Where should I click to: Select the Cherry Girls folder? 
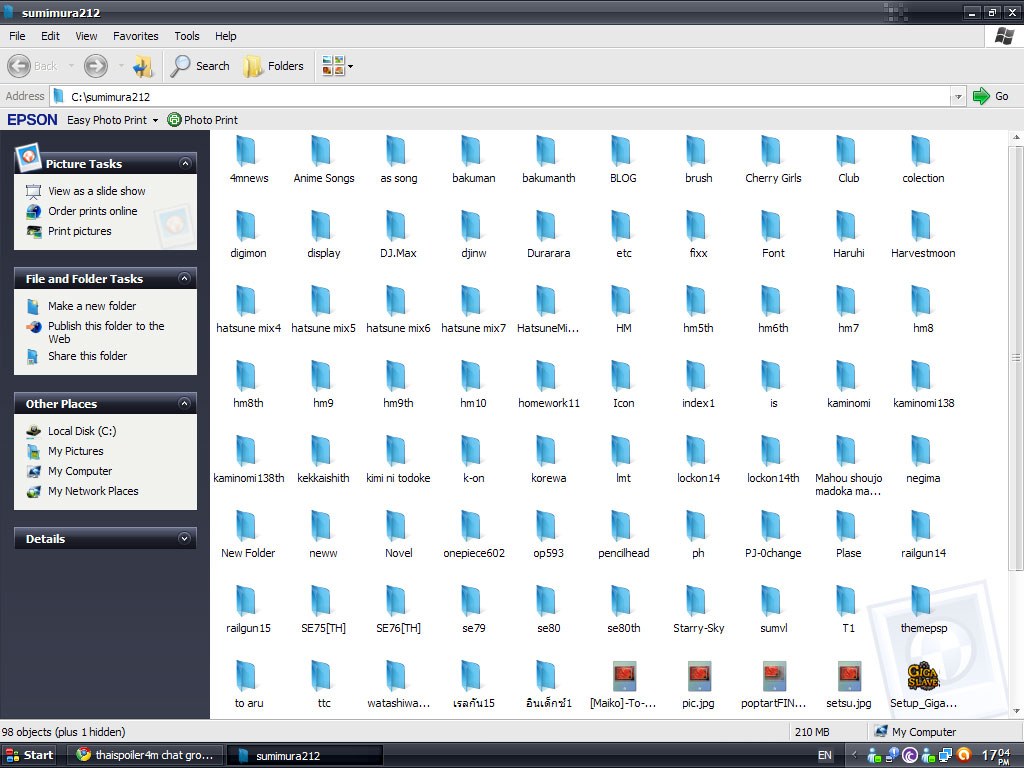[x=773, y=161]
